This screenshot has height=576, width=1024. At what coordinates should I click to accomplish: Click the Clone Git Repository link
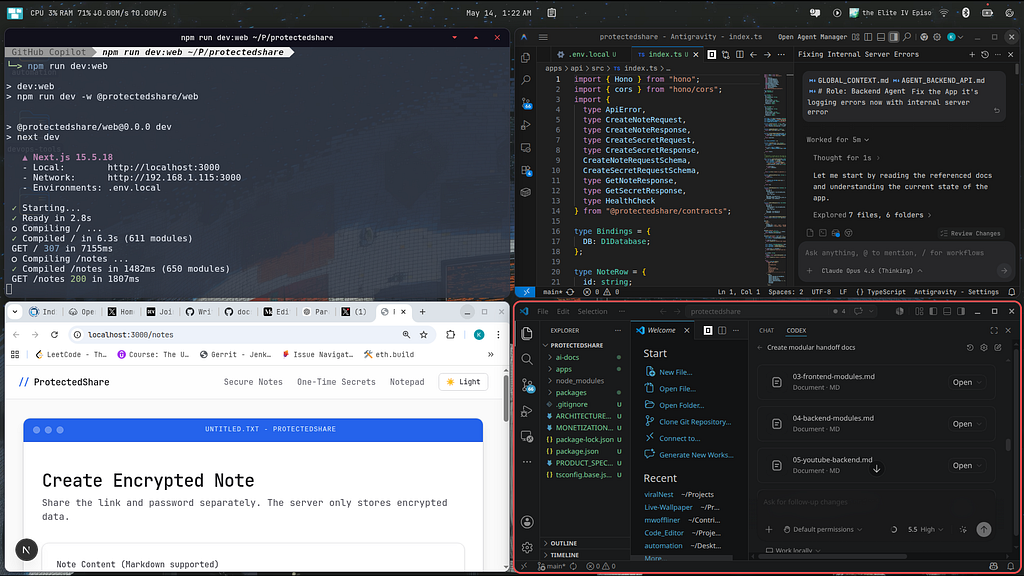(x=695, y=422)
